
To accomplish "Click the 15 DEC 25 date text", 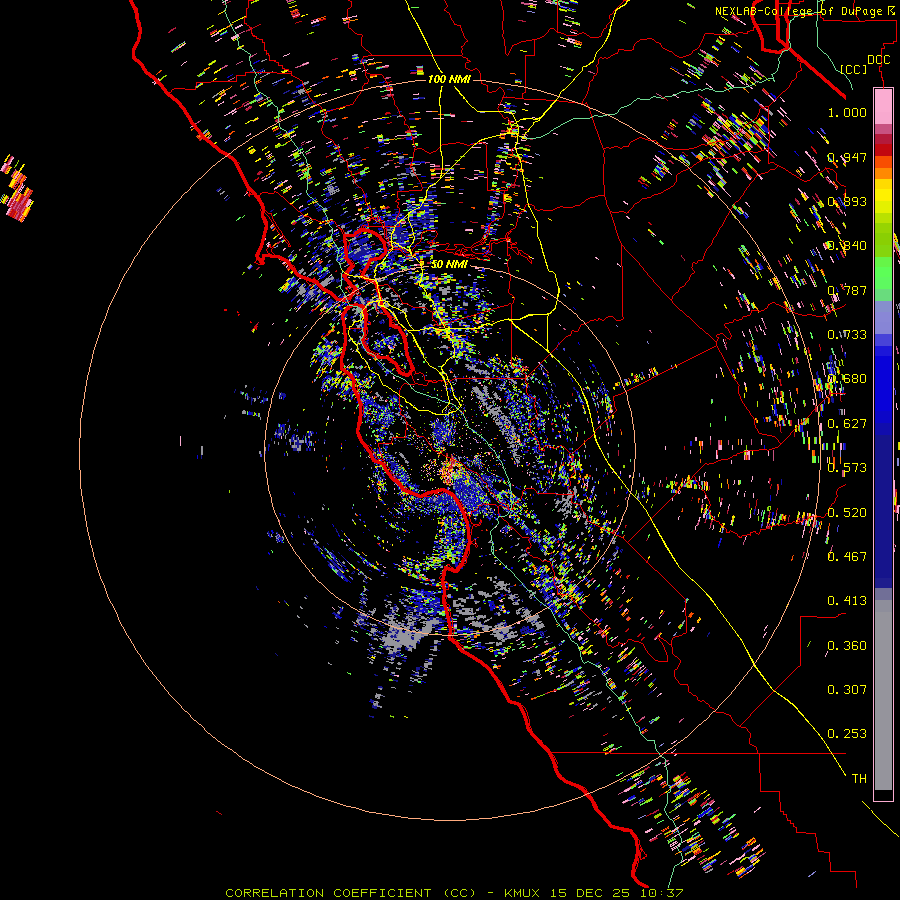I will click(589, 893).
